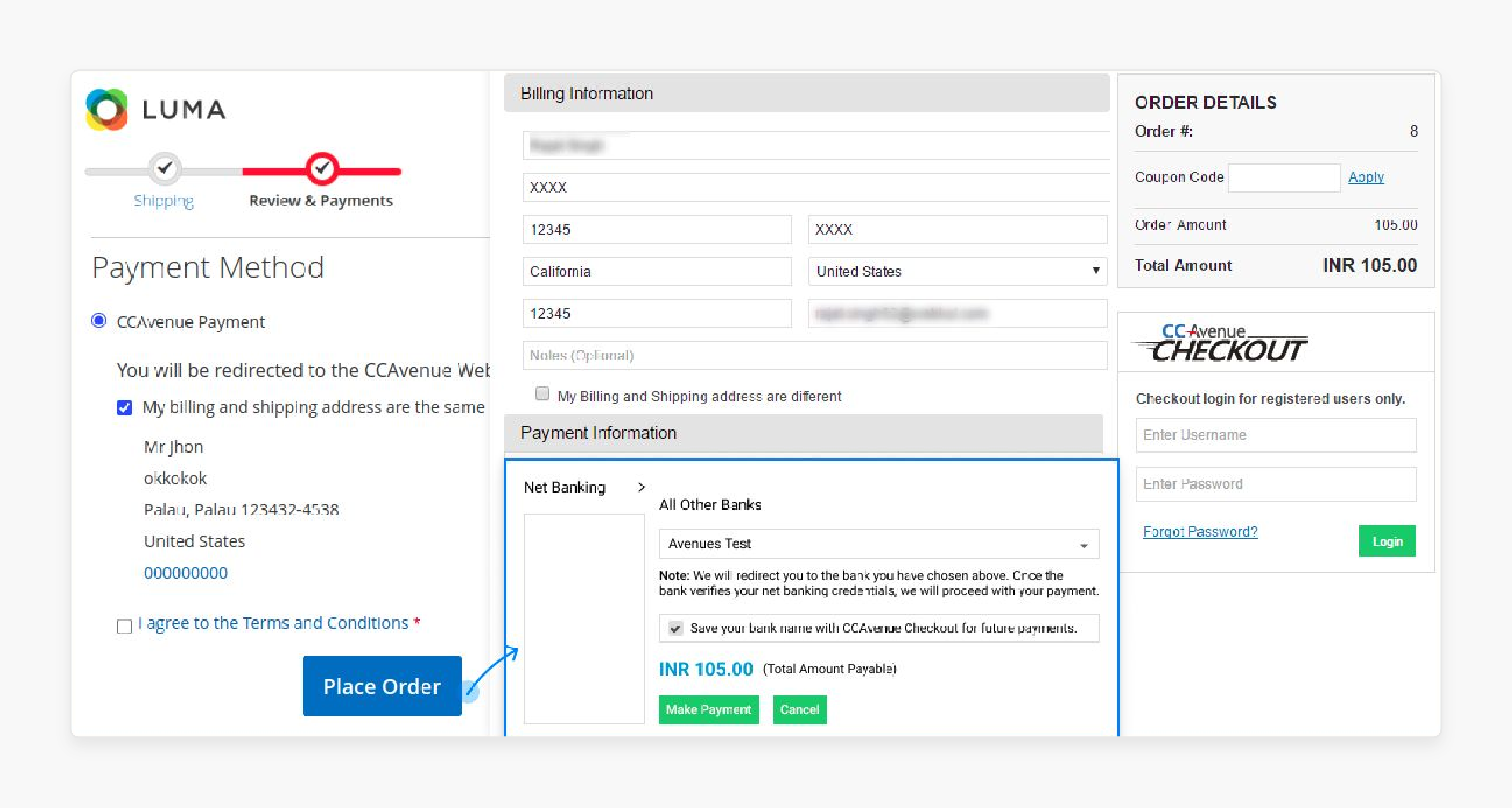The height and width of the screenshot is (808, 1512).
Task: Click the Order Amount 105.00 value
Action: [x=1396, y=225]
